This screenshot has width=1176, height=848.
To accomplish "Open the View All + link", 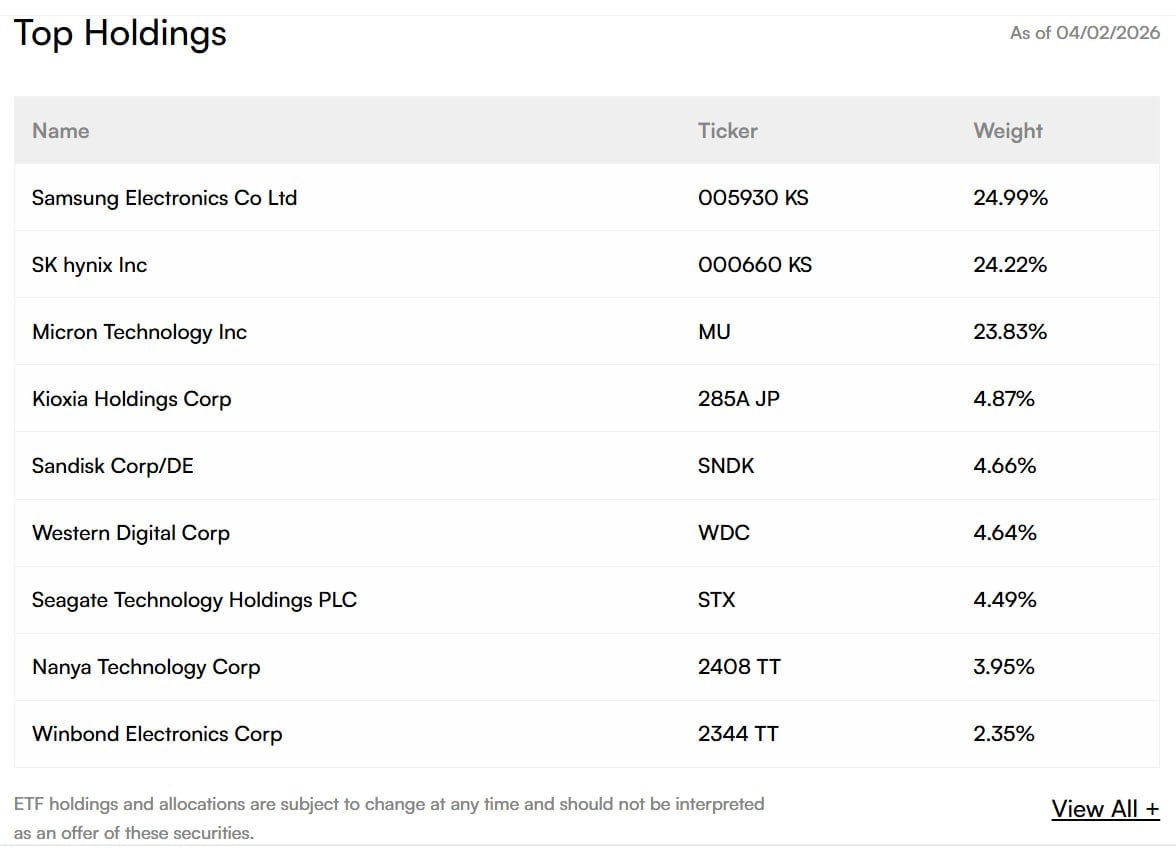I will click(1105, 809).
